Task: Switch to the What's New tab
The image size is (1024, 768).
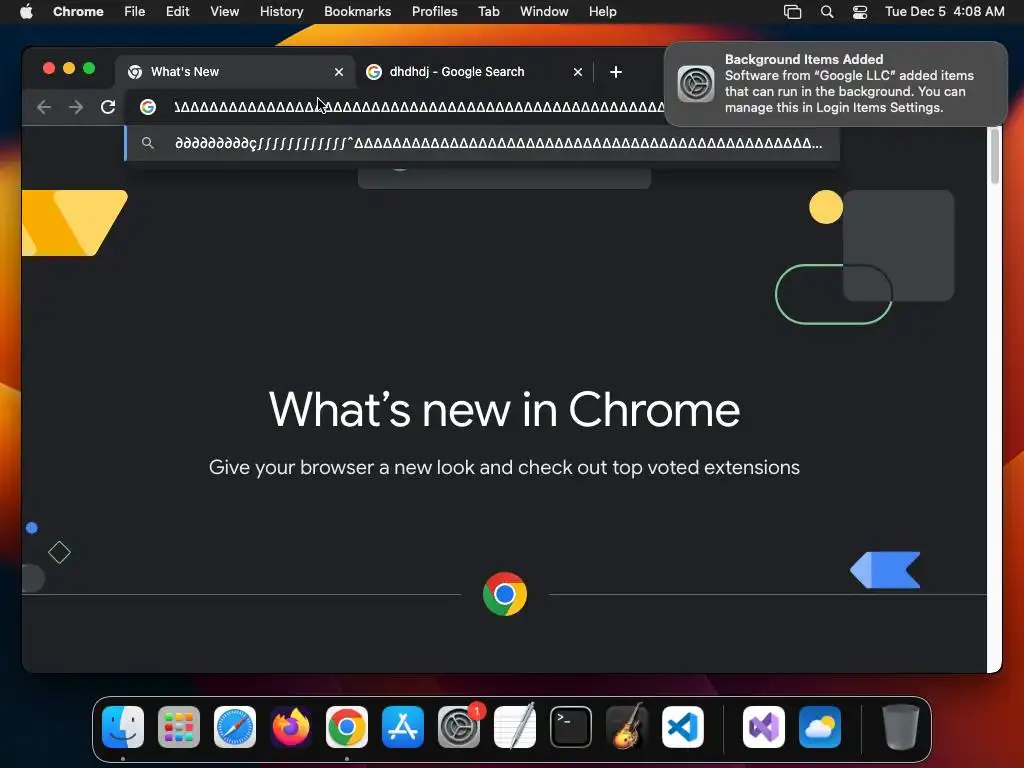Action: point(235,72)
